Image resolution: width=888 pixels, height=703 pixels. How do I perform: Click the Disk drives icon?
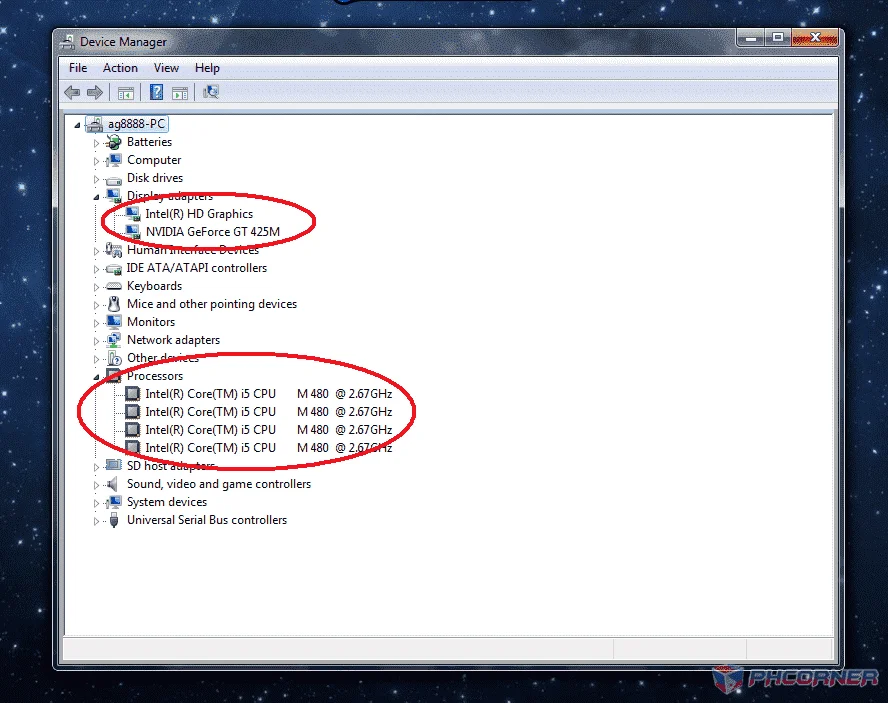click(x=113, y=179)
